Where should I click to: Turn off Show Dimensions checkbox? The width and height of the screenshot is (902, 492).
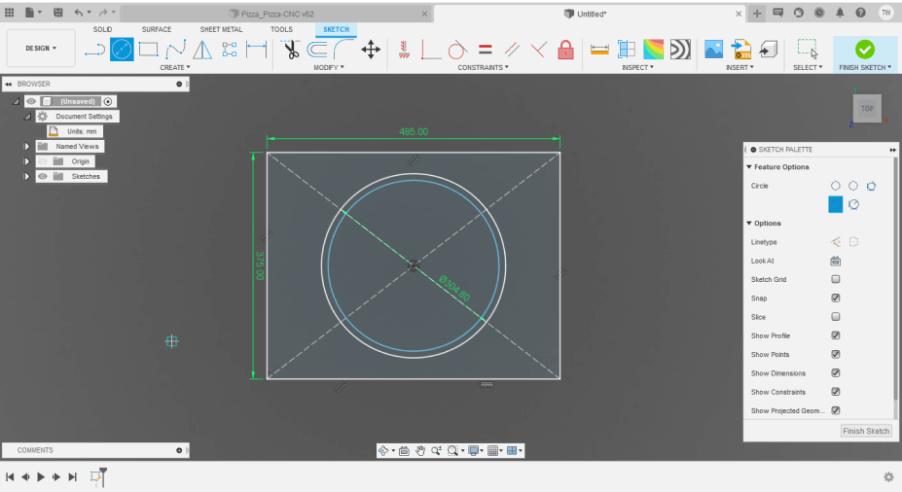coord(835,373)
